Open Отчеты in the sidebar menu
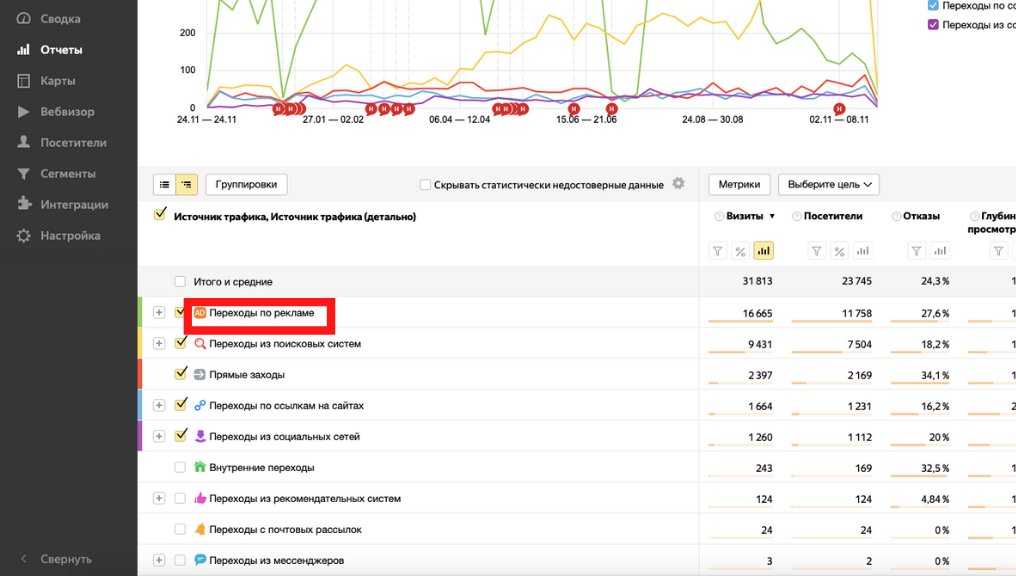Screen dimensions: 1016x576 tap(61, 50)
